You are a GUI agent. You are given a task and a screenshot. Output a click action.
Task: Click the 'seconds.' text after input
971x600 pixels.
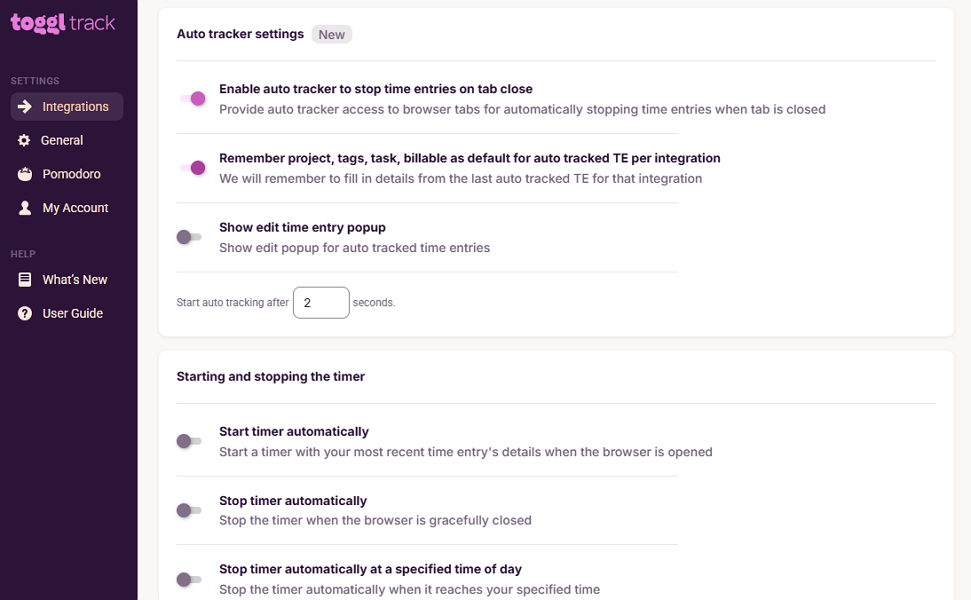click(374, 303)
